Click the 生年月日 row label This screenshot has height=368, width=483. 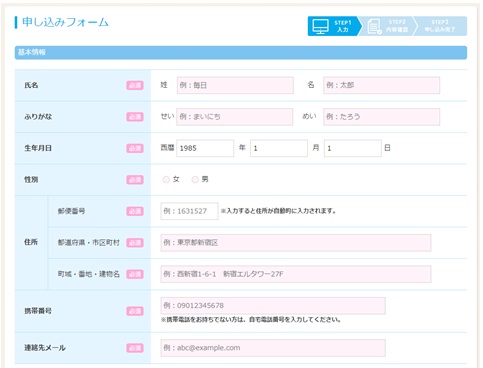pyautogui.click(x=38, y=148)
